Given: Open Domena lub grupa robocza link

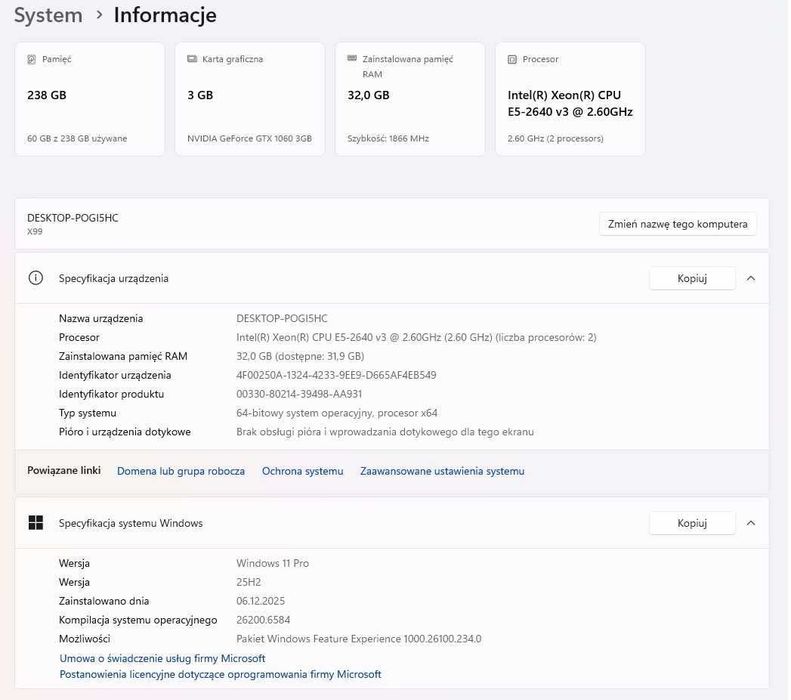Looking at the screenshot, I should pyautogui.click(x=181, y=471).
